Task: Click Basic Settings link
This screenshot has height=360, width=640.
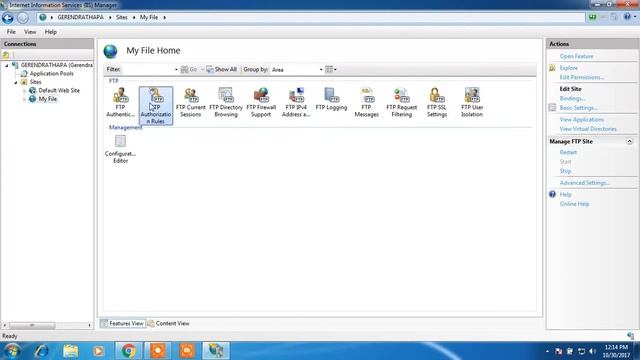Action: click(578, 108)
